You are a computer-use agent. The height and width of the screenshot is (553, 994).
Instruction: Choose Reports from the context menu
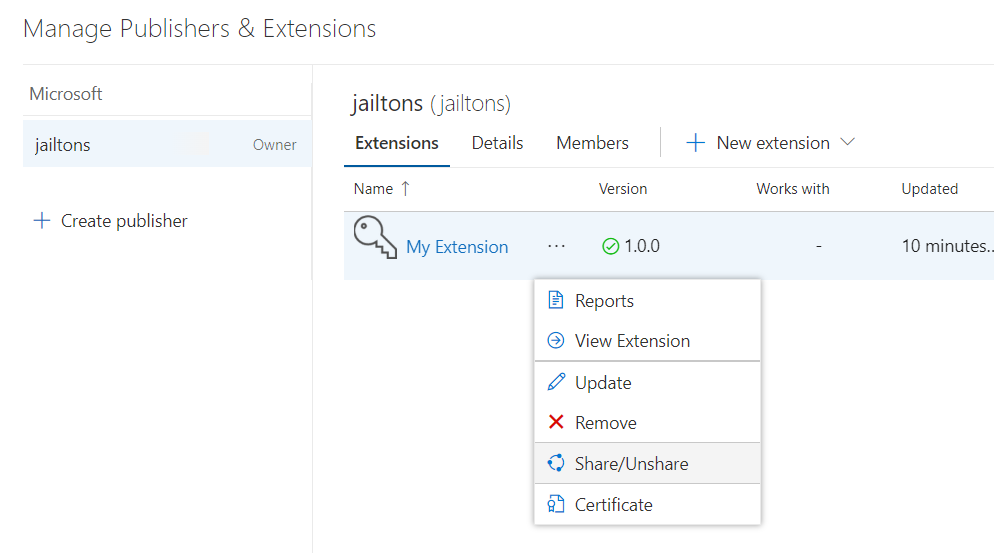coord(647,301)
